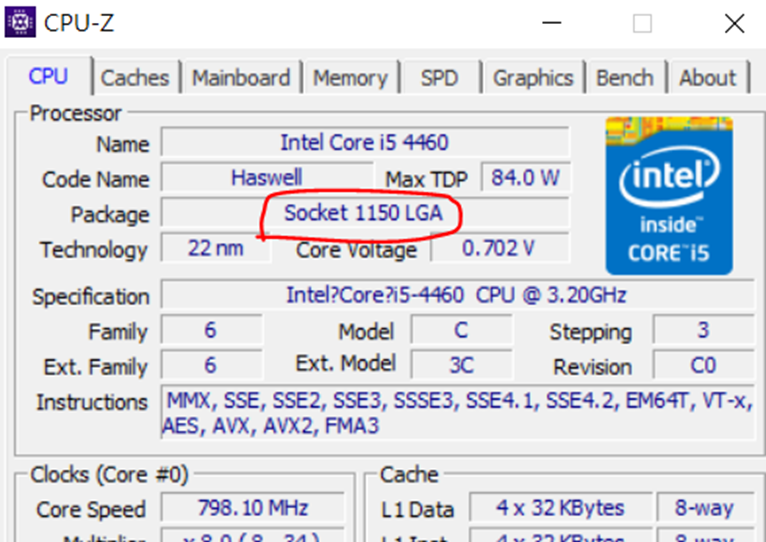Click the Revision value C0
Image resolution: width=766 pixels, height=542 pixels.
pyautogui.click(x=703, y=365)
